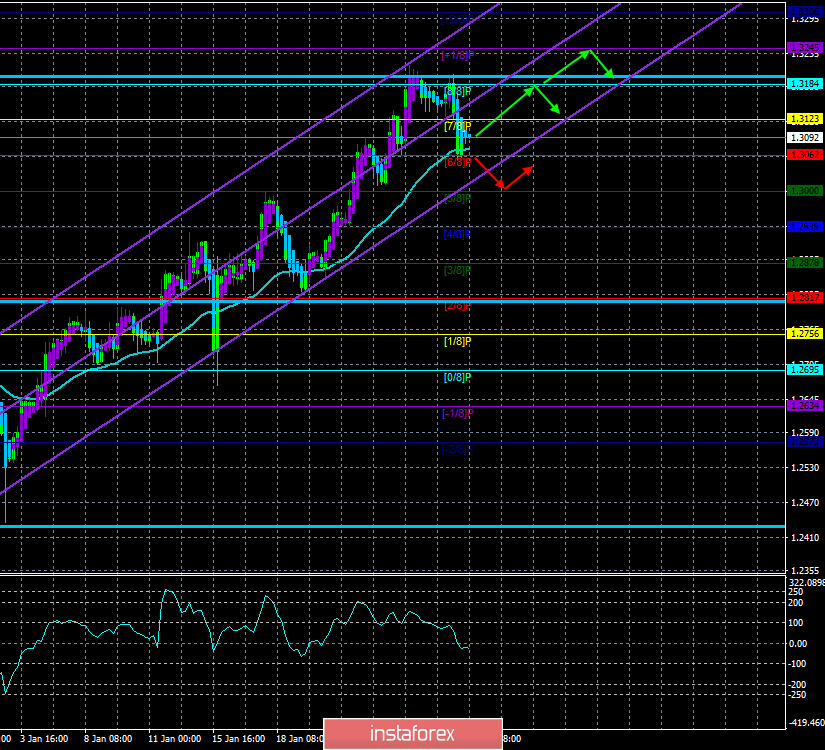Image resolution: width=825 pixels, height=750 pixels.
Task: Click the red 1.3062 price tag
Action: pos(803,154)
